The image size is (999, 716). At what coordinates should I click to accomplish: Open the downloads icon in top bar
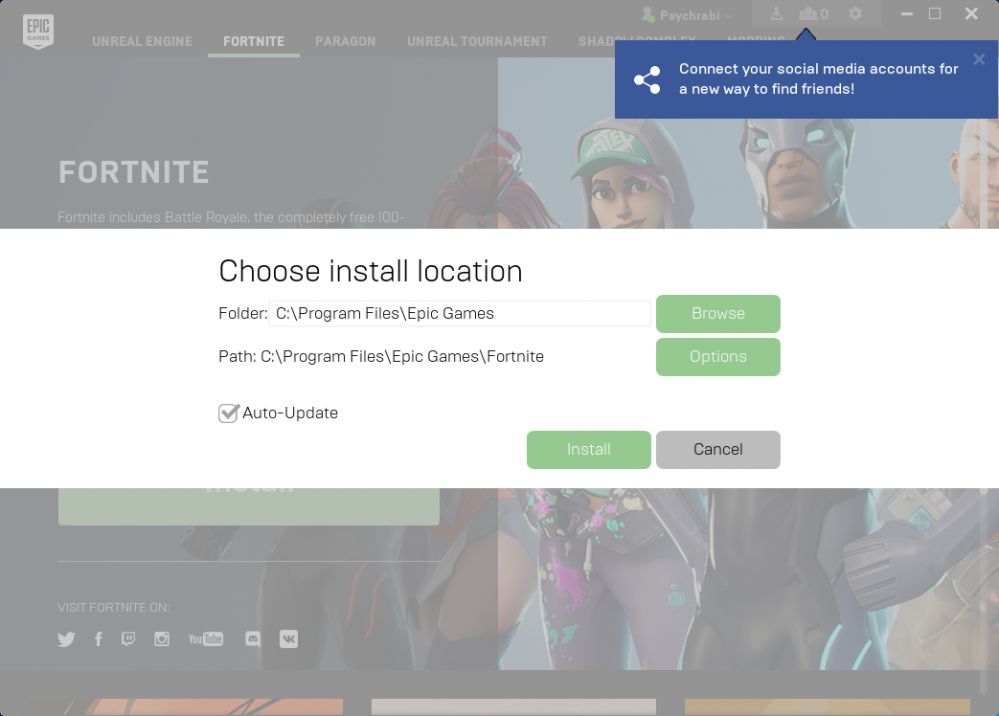click(776, 13)
